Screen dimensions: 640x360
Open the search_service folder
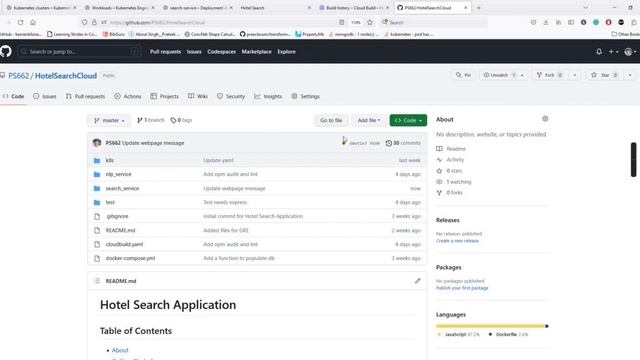click(122, 189)
